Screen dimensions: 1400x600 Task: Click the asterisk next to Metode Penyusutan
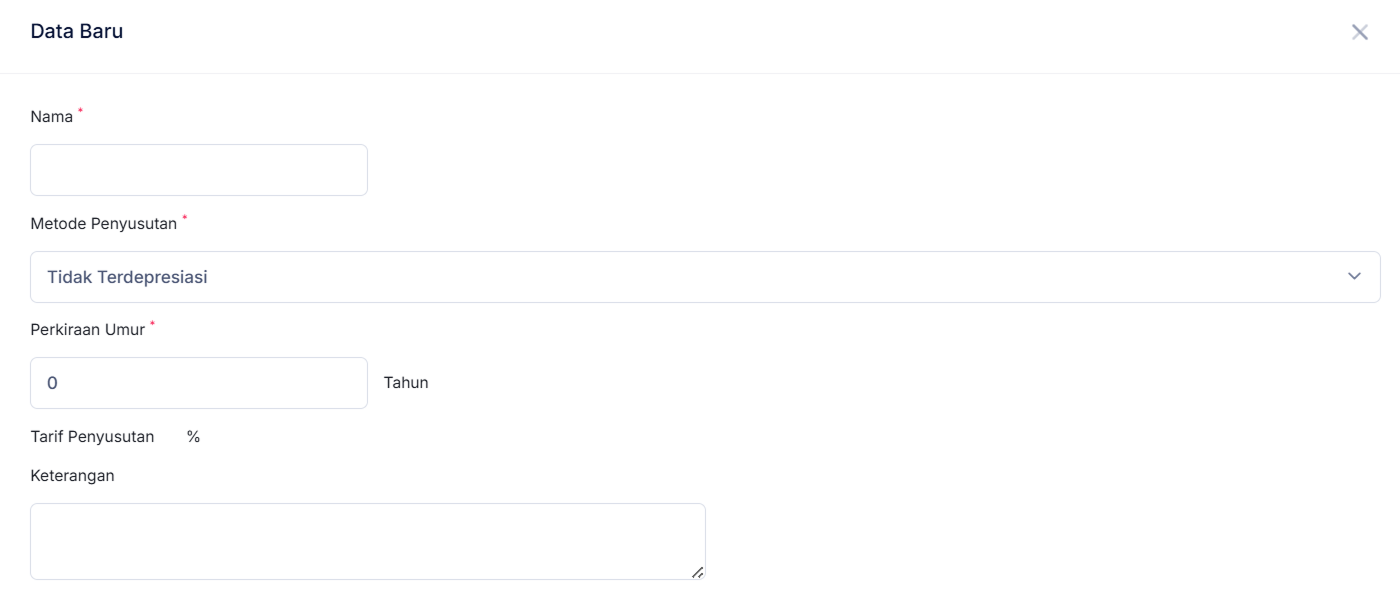(184, 217)
